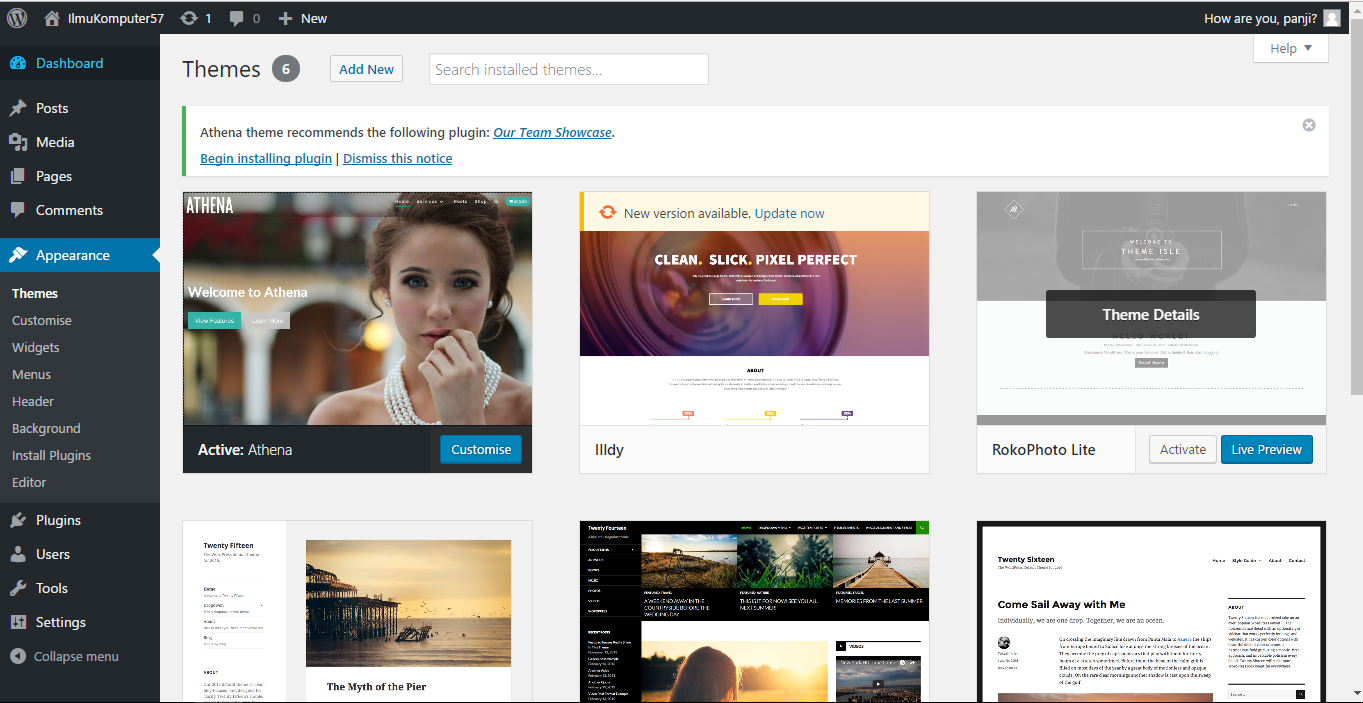
Task: Click the Athena theme screenshot
Action: coord(358,309)
